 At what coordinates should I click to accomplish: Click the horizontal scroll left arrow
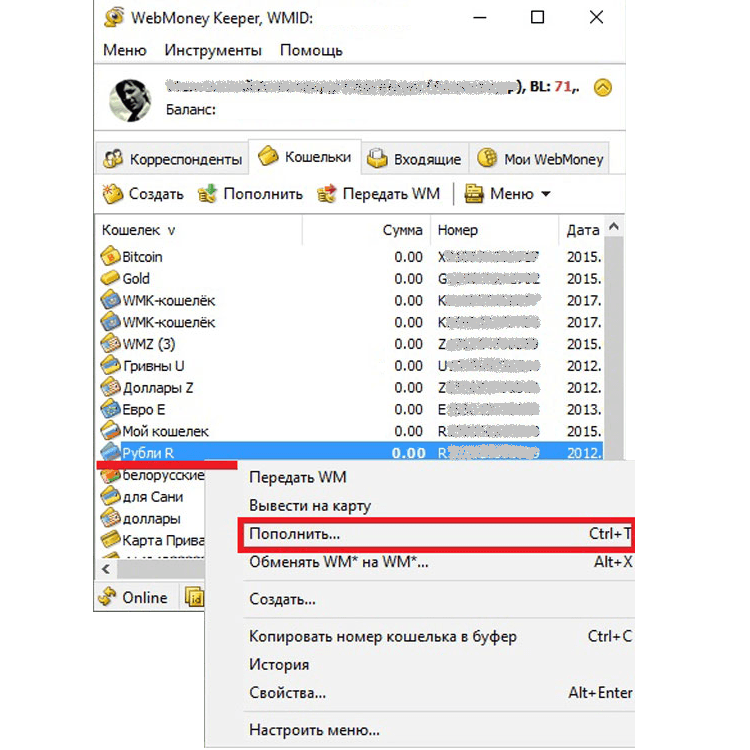pyautogui.click(x=106, y=569)
